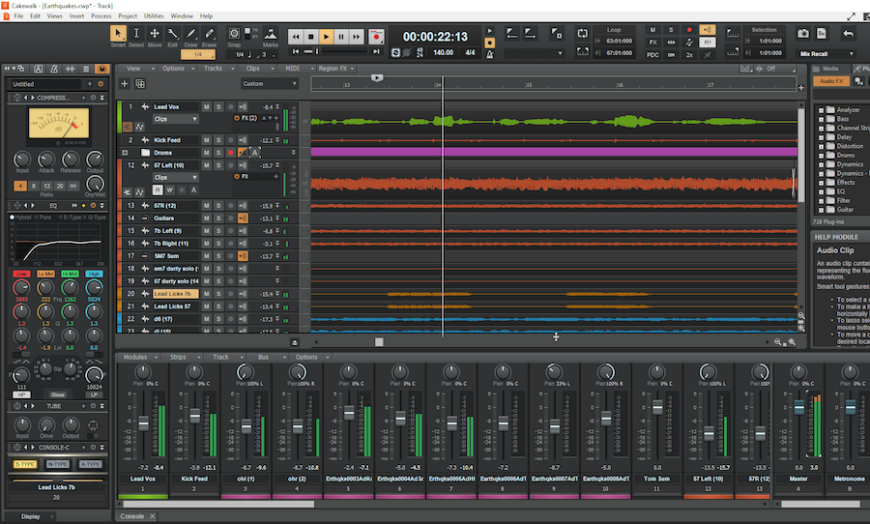Click the Kick Feed pan knob

coord(194,372)
